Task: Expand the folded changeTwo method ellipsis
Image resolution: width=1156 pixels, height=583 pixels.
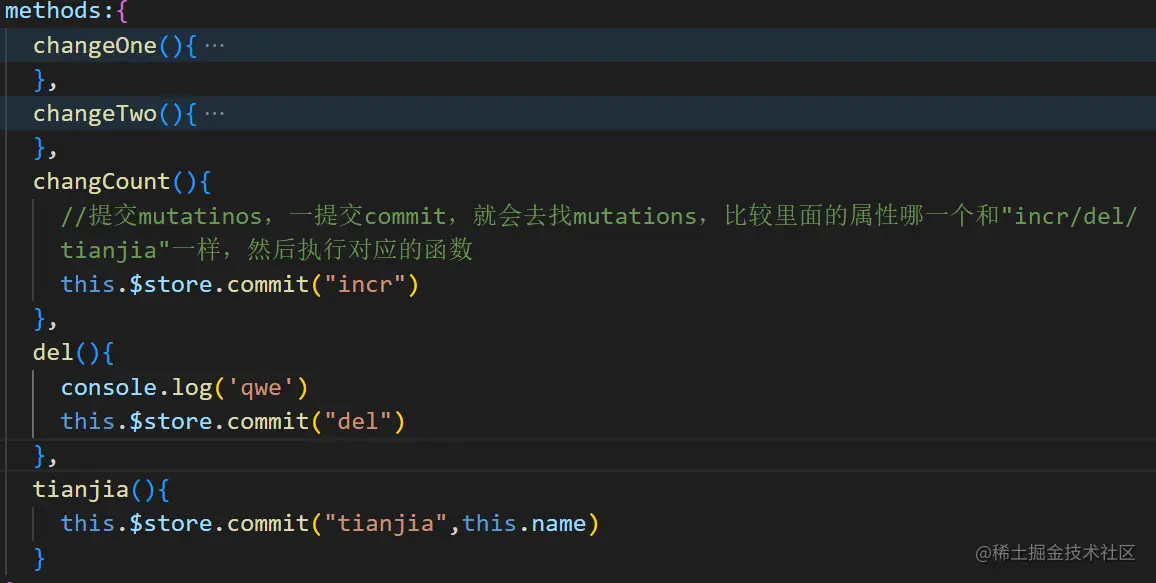Action: point(215,115)
